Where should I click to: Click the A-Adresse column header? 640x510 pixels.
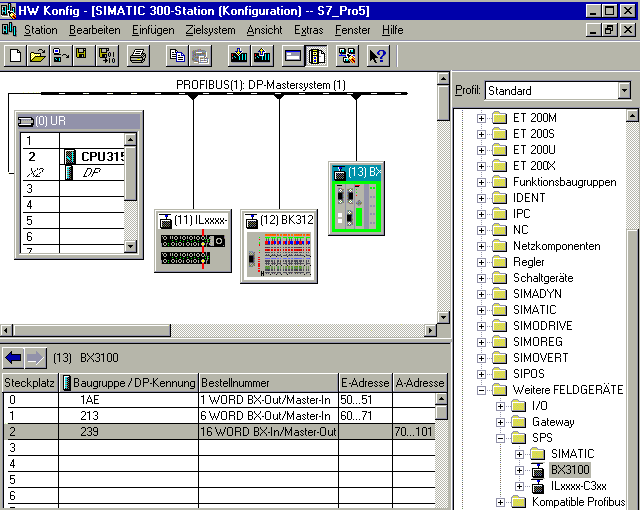(420, 383)
